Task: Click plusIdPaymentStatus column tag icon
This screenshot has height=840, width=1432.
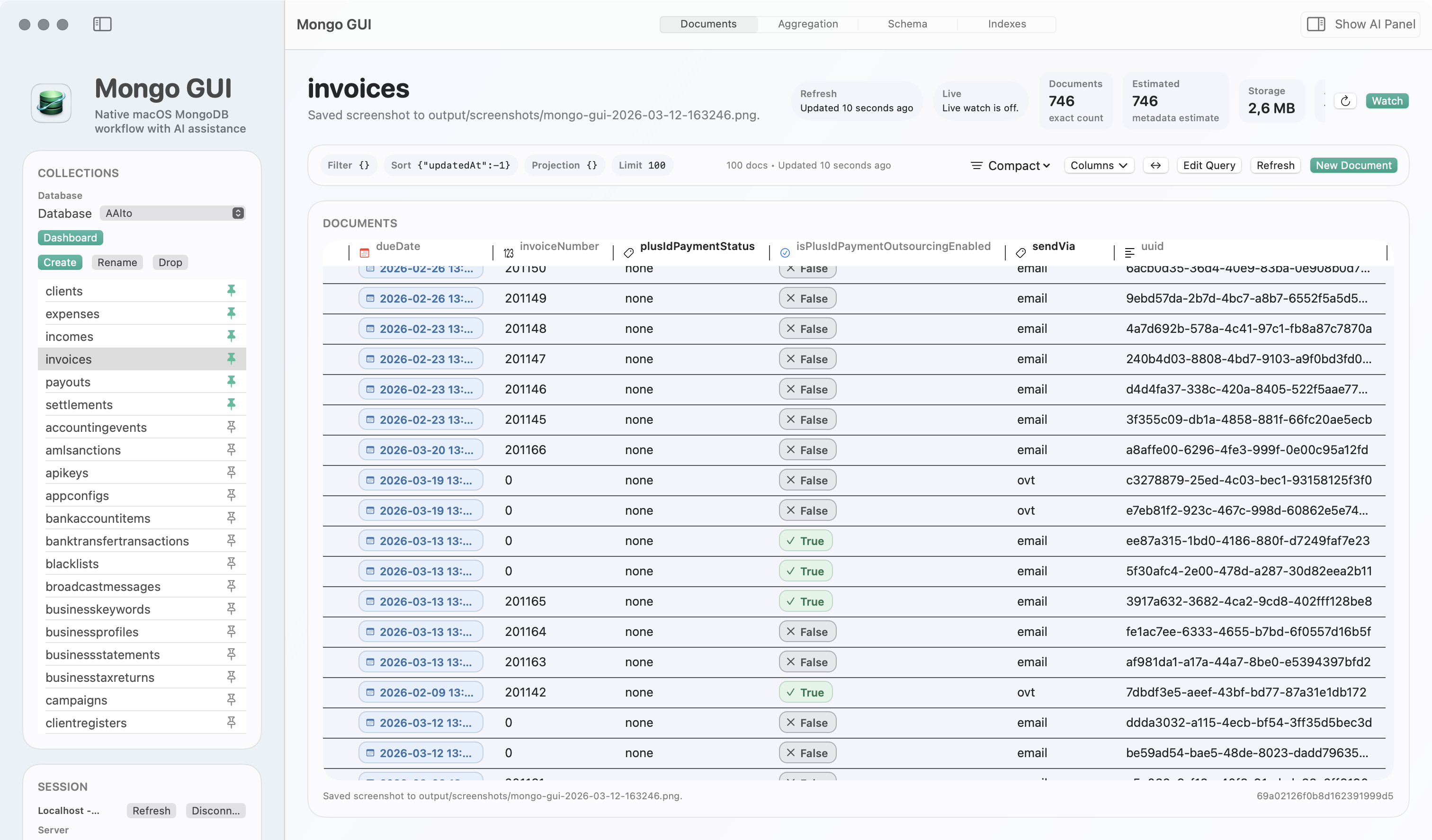Action: click(628, 253)
